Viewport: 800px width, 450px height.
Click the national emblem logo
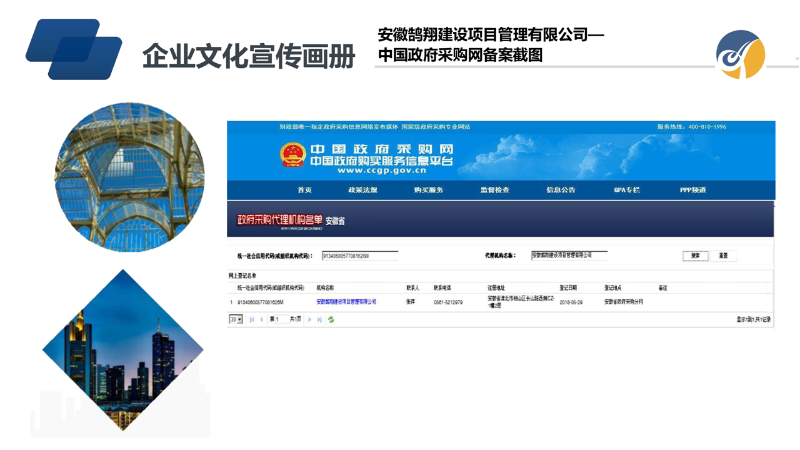click(x=293, y=155)
